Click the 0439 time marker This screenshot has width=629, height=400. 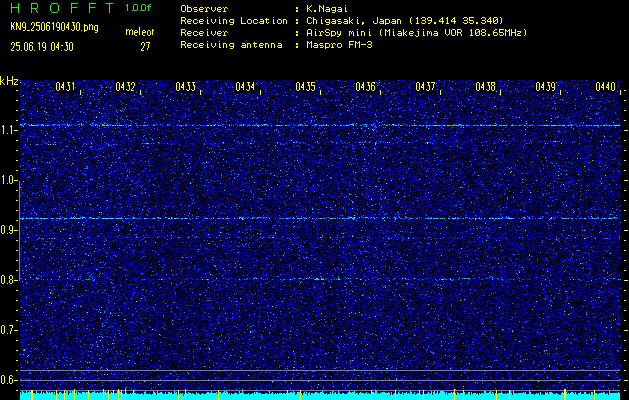tap(546, 86)
